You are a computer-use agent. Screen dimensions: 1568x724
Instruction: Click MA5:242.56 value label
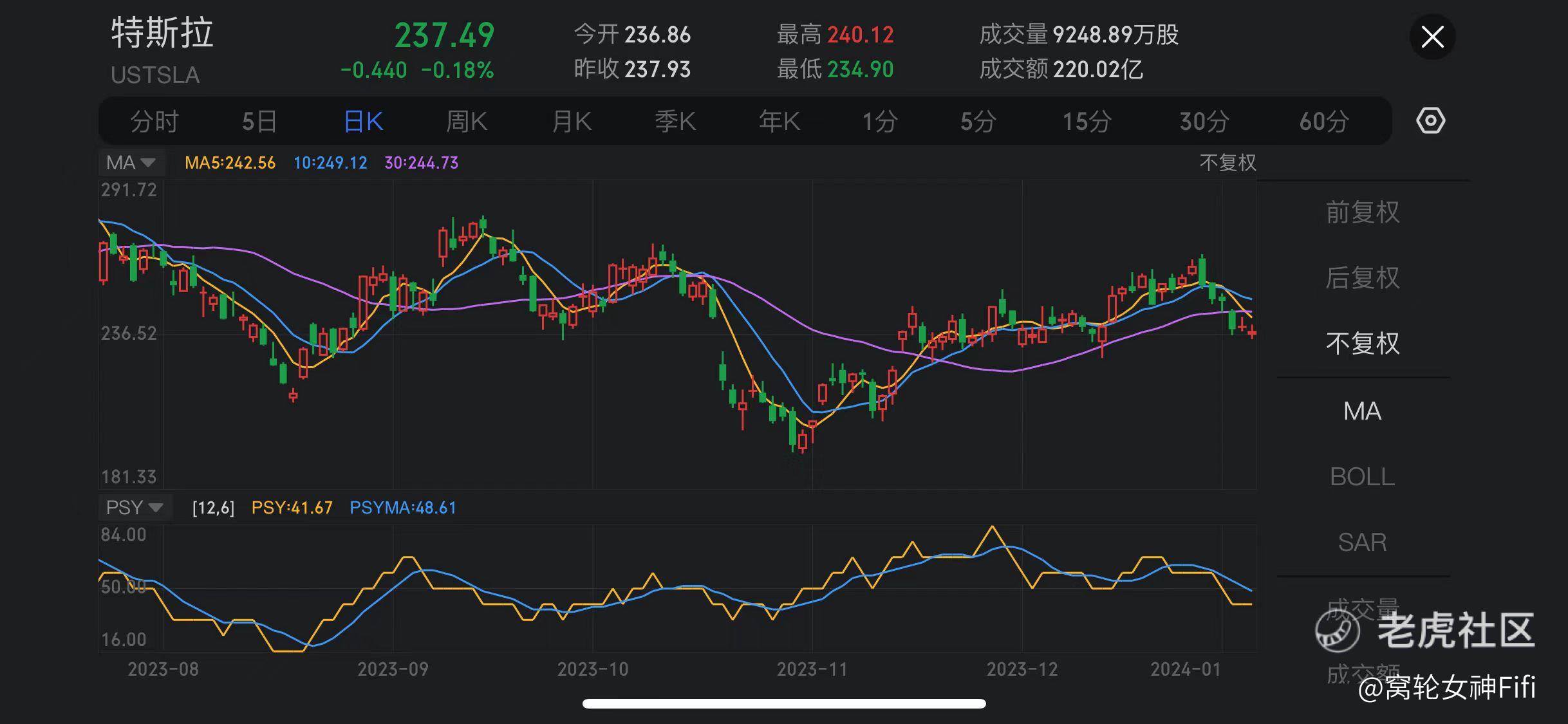(x=230, y=163)
